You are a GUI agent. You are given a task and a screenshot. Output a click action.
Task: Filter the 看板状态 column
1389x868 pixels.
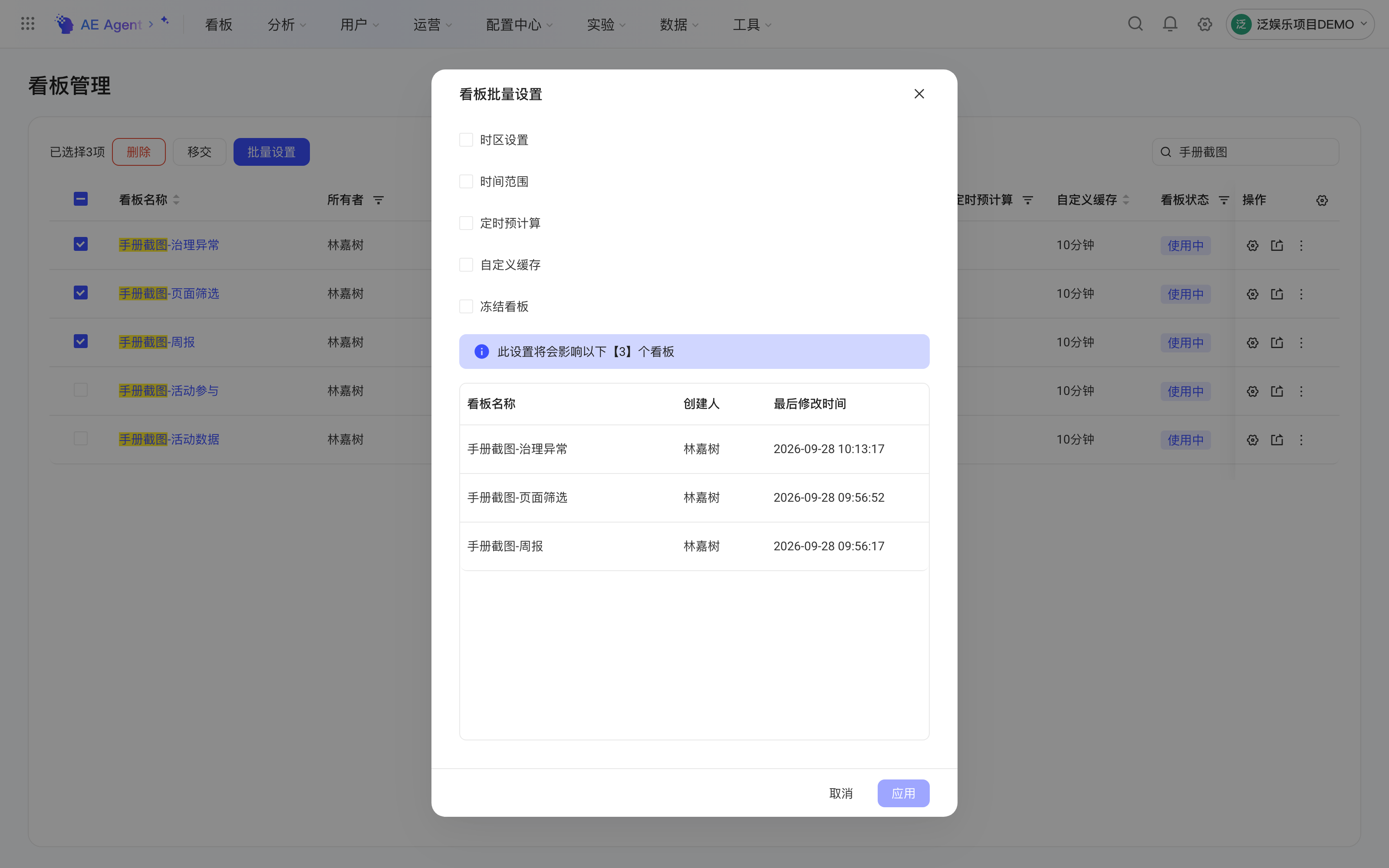click(x=1224, y=201)
